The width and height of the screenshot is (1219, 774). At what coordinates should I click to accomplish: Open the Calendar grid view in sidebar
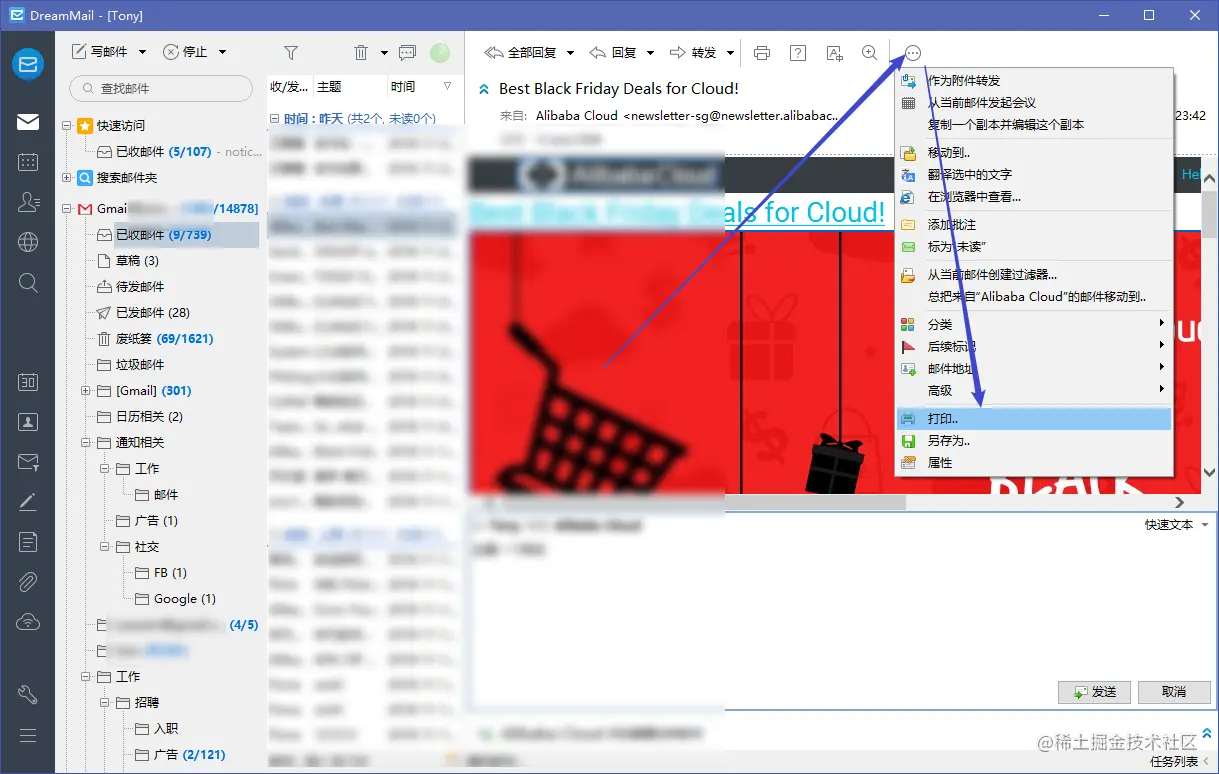coord(28,162)
